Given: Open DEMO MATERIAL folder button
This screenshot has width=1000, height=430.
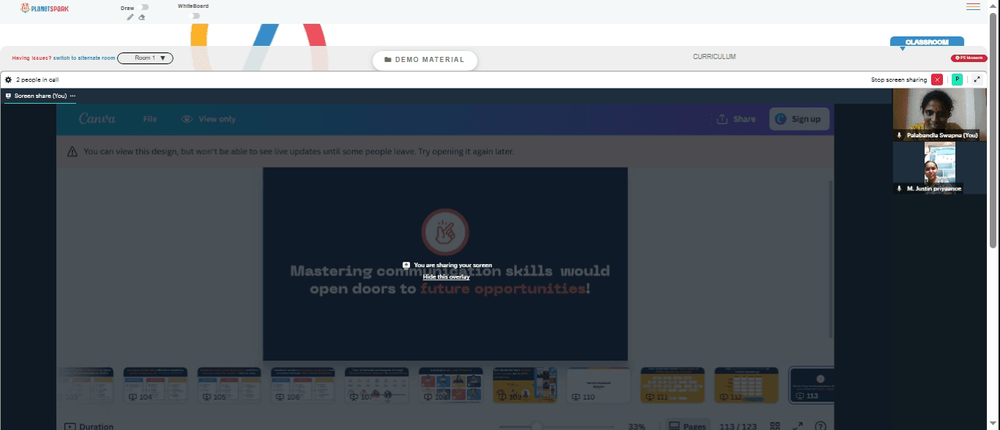Looking at the screenshot, I should click(x=425, y=60).
